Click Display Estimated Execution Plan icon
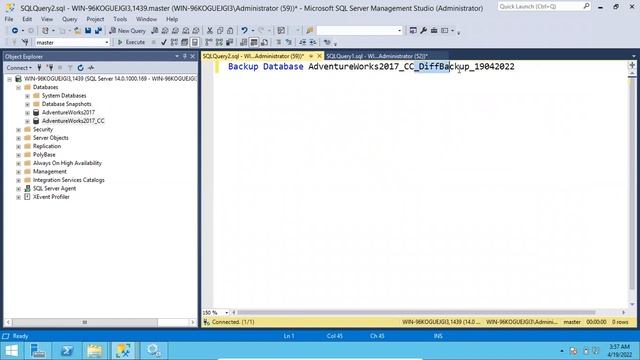Image resolution: width=640 pixels, height=360 pixels. coord(174,42)
